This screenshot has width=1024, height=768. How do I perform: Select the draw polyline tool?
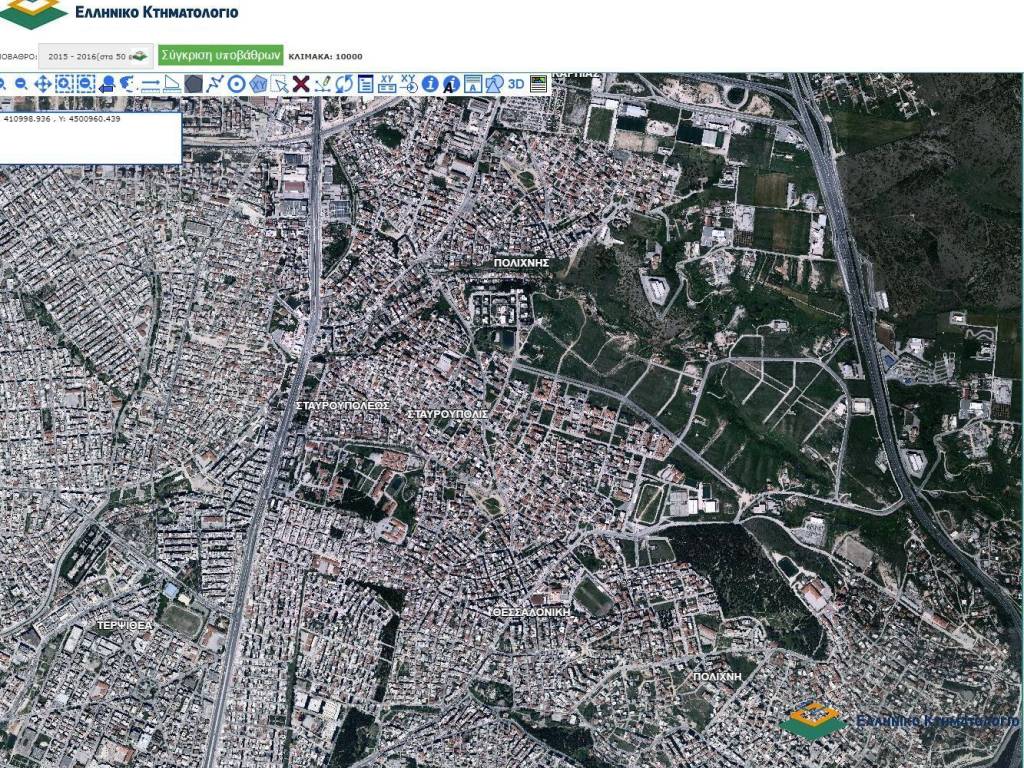215,84
